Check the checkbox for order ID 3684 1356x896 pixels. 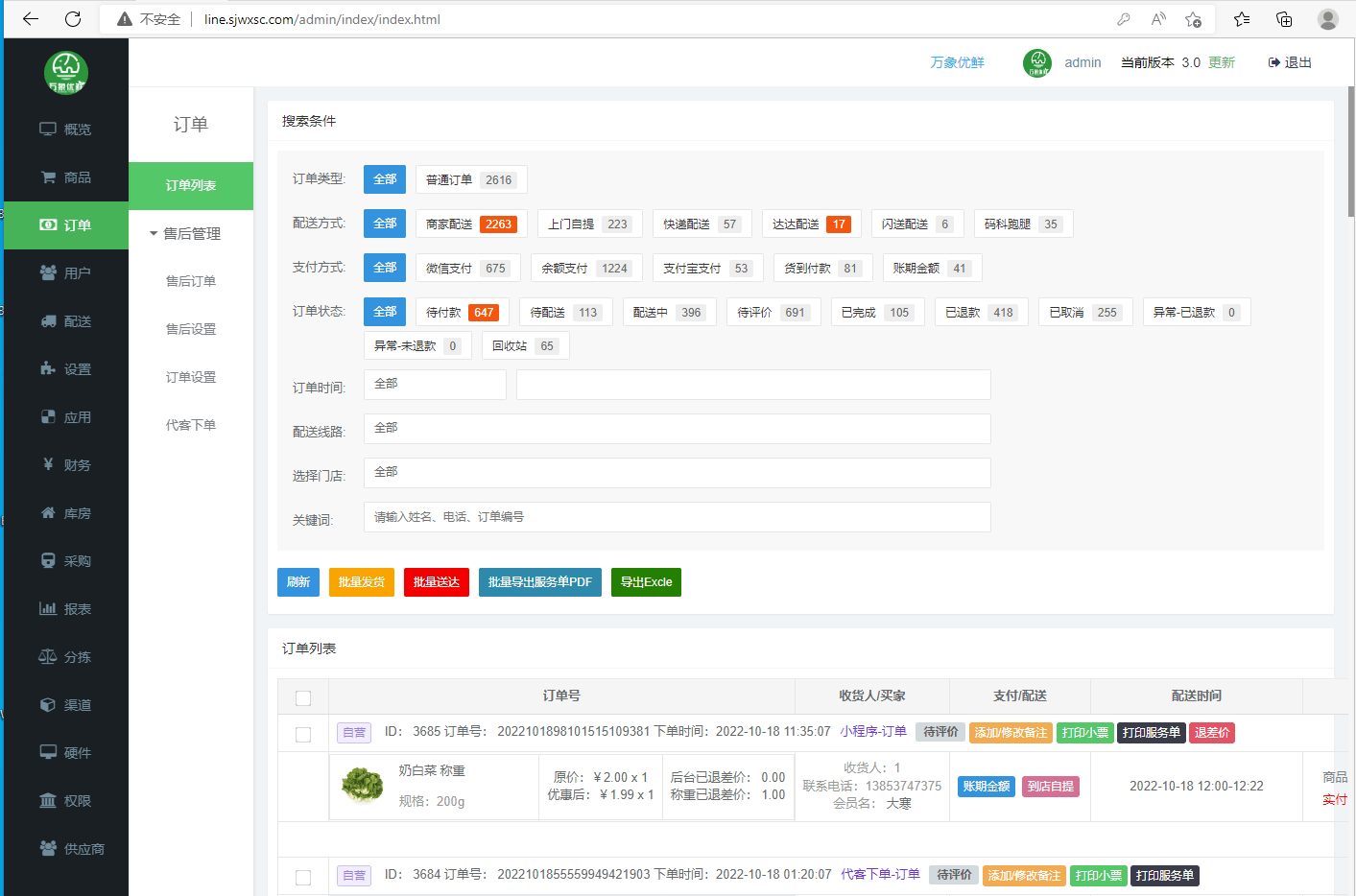[x=303, y=877]
